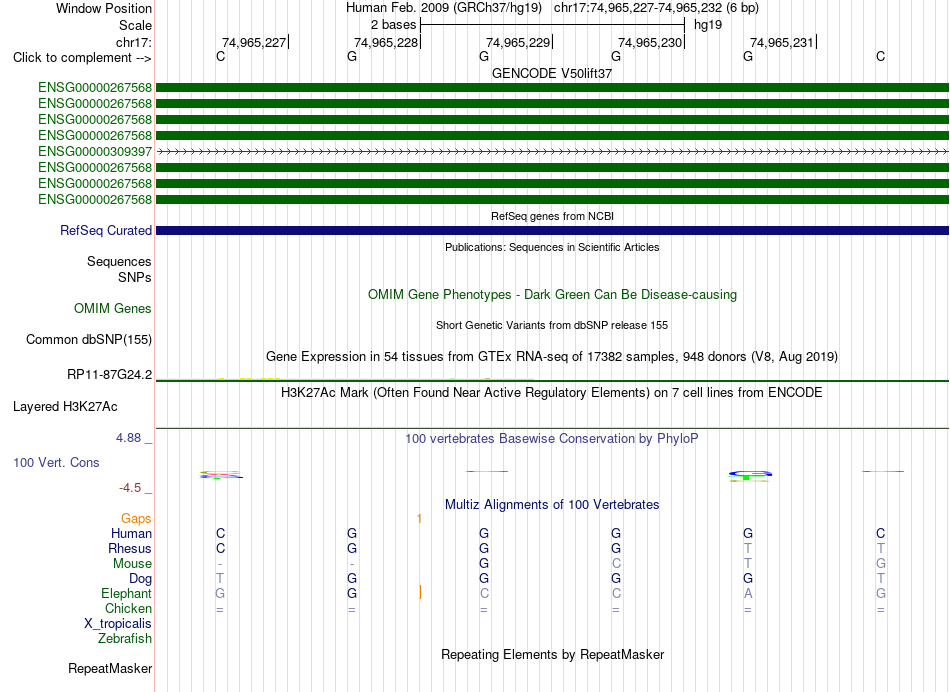Click the GENCODE V50lift37 track title
This screenshot has height=692, width=950.
552,73
